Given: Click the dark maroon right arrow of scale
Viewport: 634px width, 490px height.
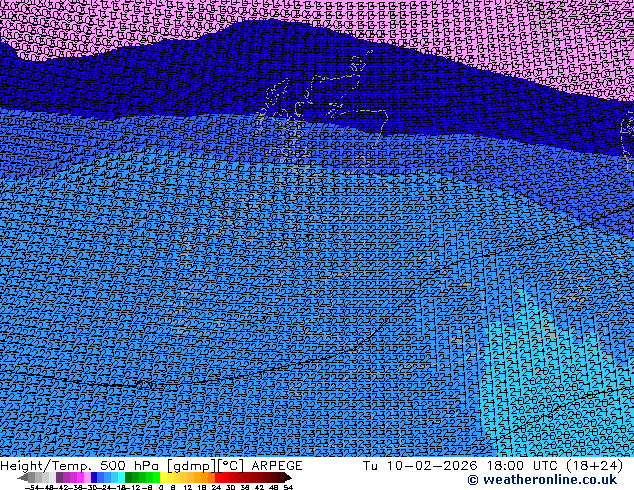Looking at the screenshot, I should [288, 477].
